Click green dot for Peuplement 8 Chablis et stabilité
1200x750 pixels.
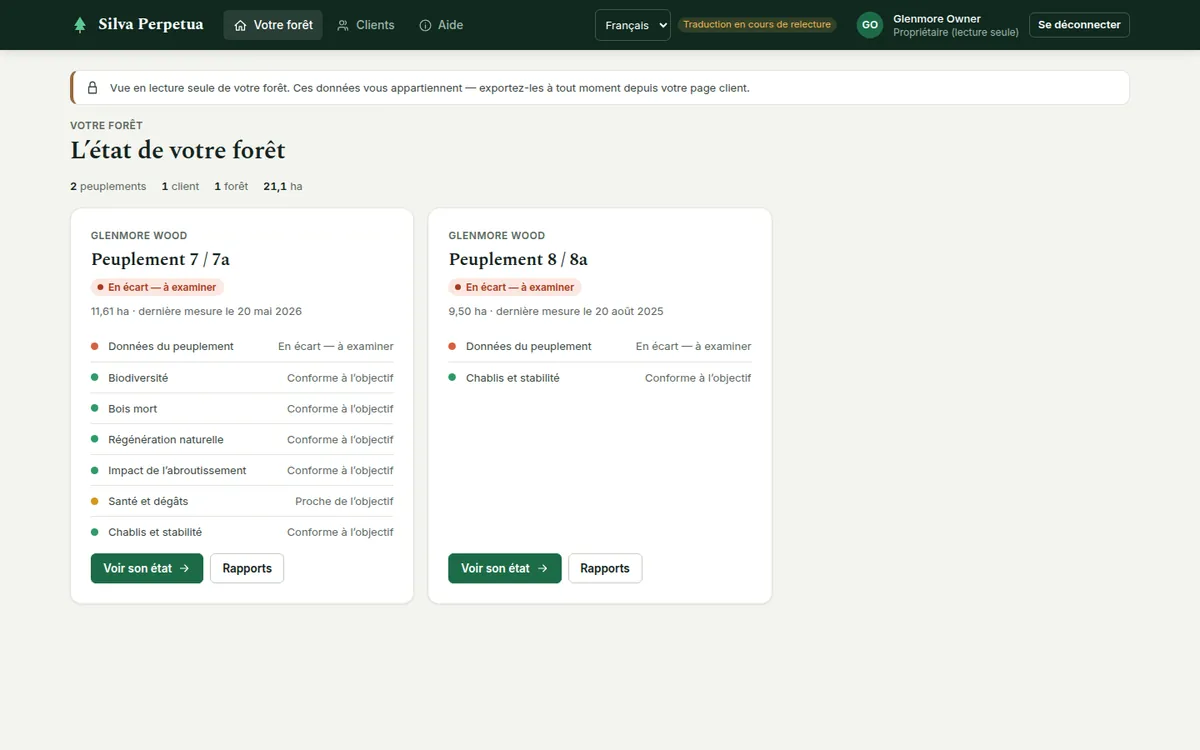pyautogui.click(x=452, y=377)
